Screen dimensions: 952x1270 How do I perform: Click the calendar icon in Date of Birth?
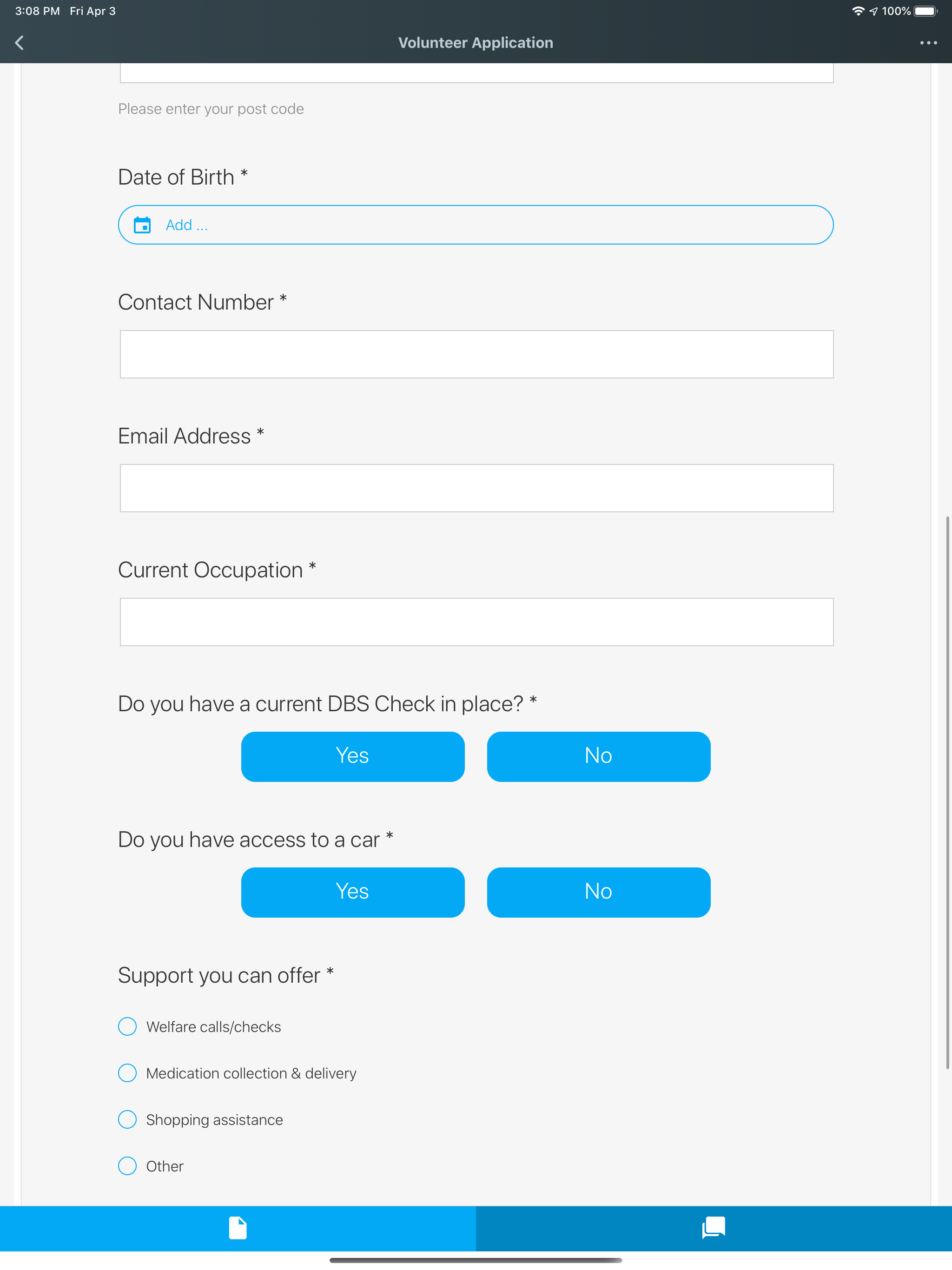(142, 225)
